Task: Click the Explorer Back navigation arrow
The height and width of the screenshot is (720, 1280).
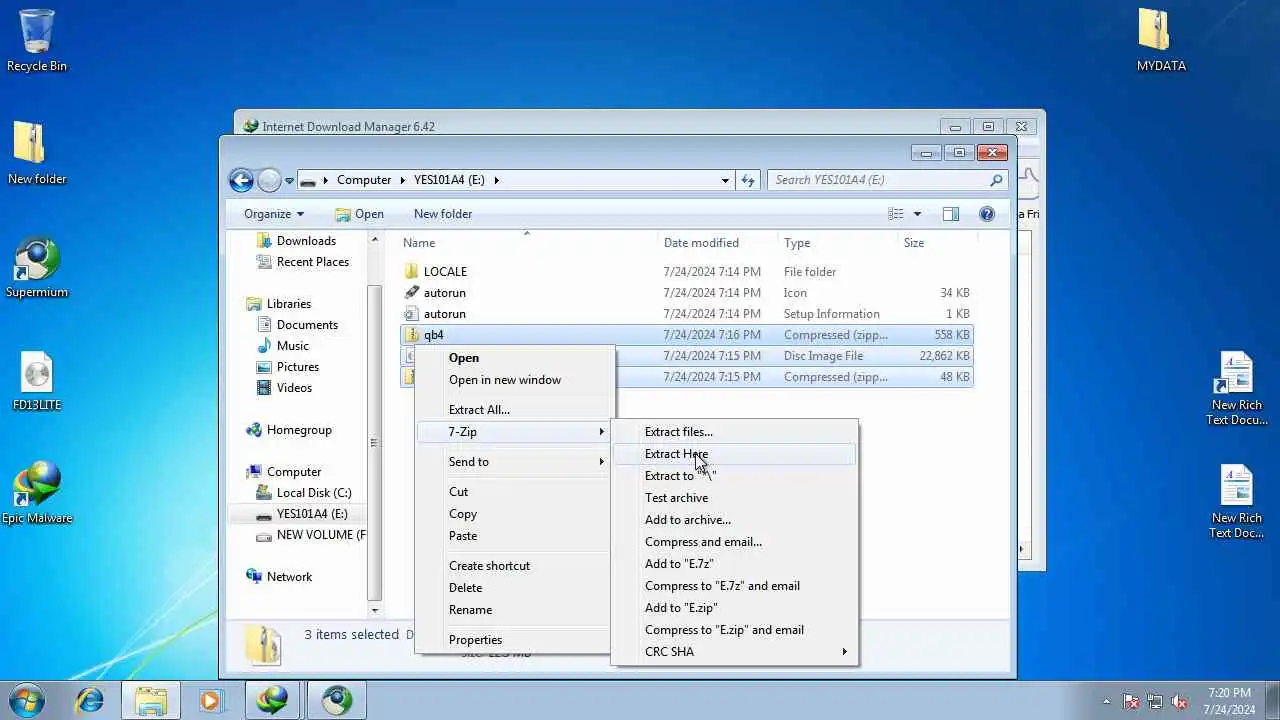Action: pyautogui.click(x=241, y=180)
